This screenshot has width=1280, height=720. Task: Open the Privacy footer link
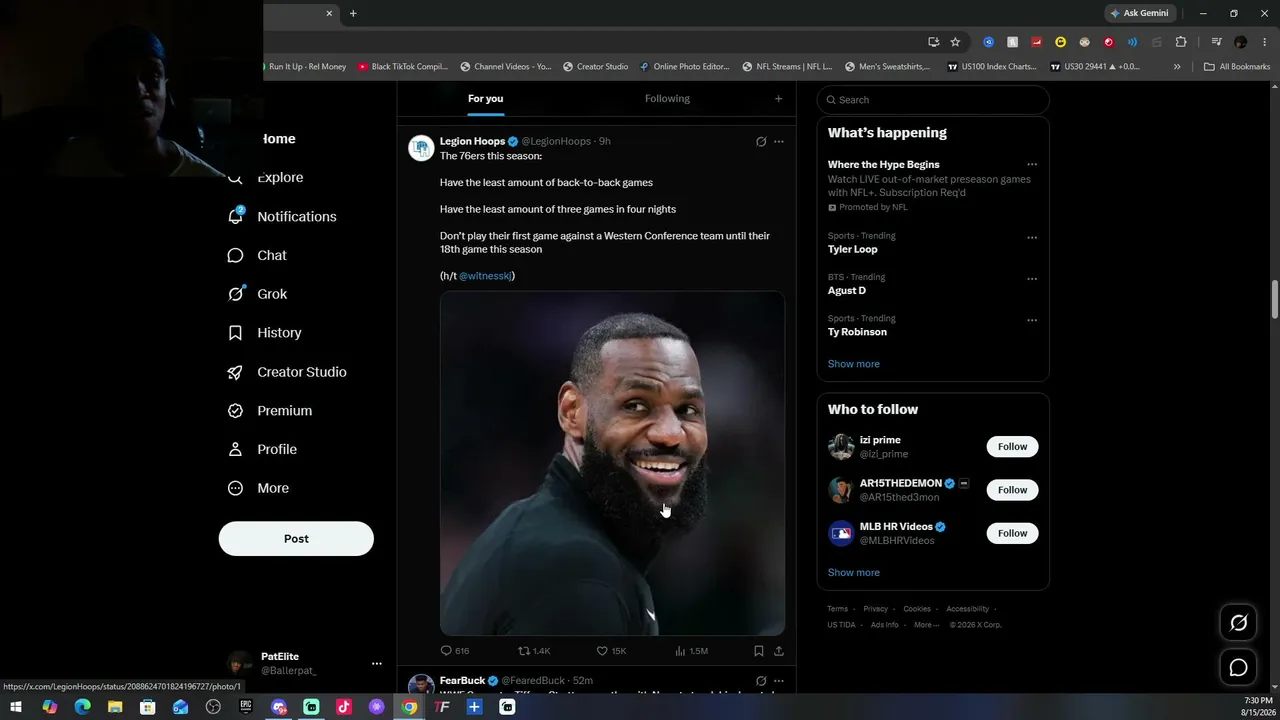[875, 609]
